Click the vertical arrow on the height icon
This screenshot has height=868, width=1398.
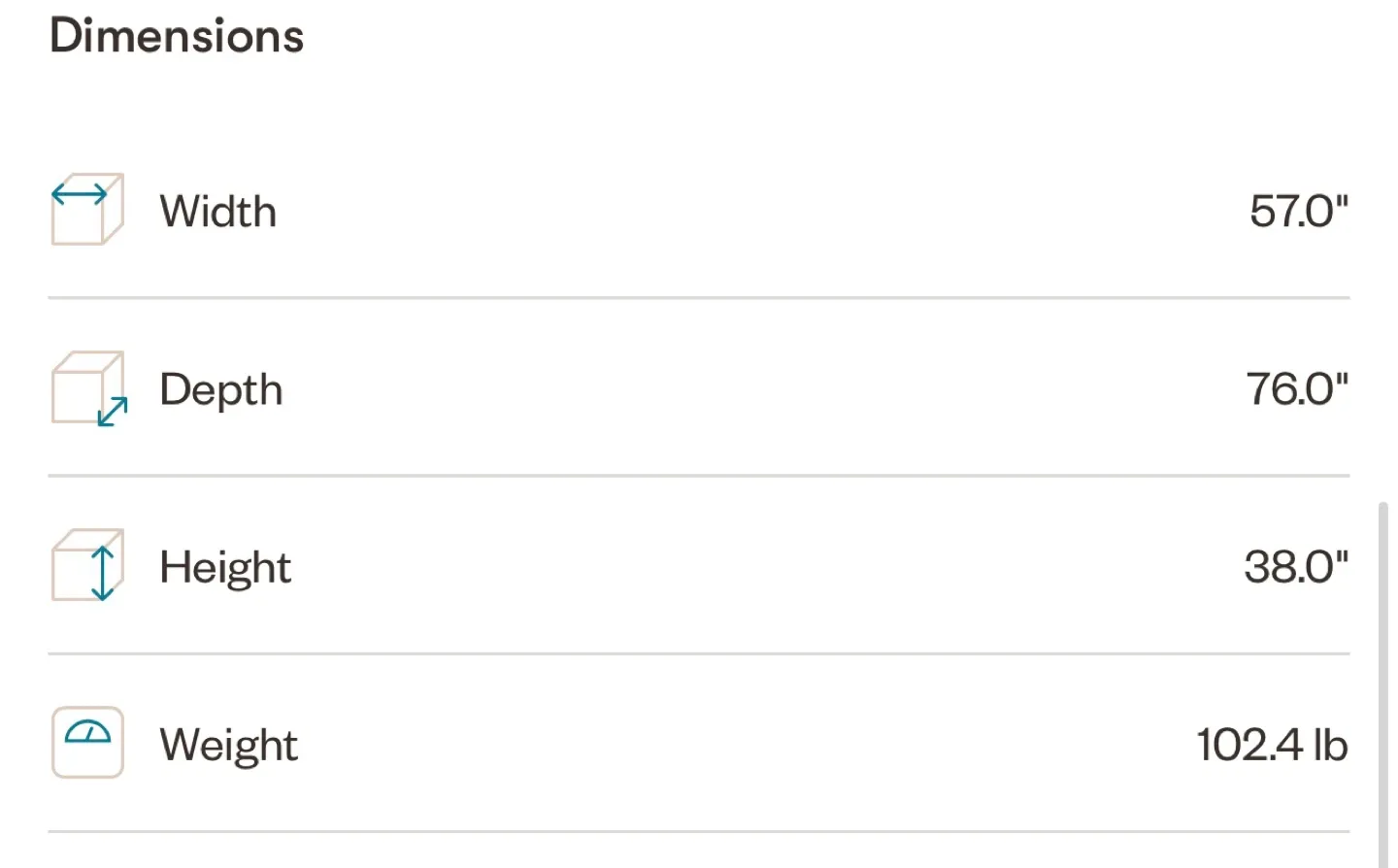(x=102, y=573)
